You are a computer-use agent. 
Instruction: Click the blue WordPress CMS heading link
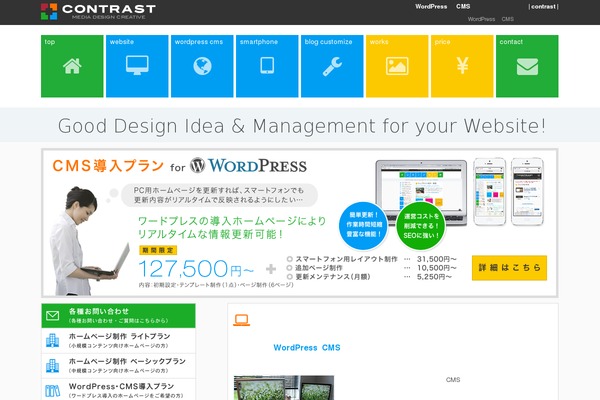click(x=307, y=348)
